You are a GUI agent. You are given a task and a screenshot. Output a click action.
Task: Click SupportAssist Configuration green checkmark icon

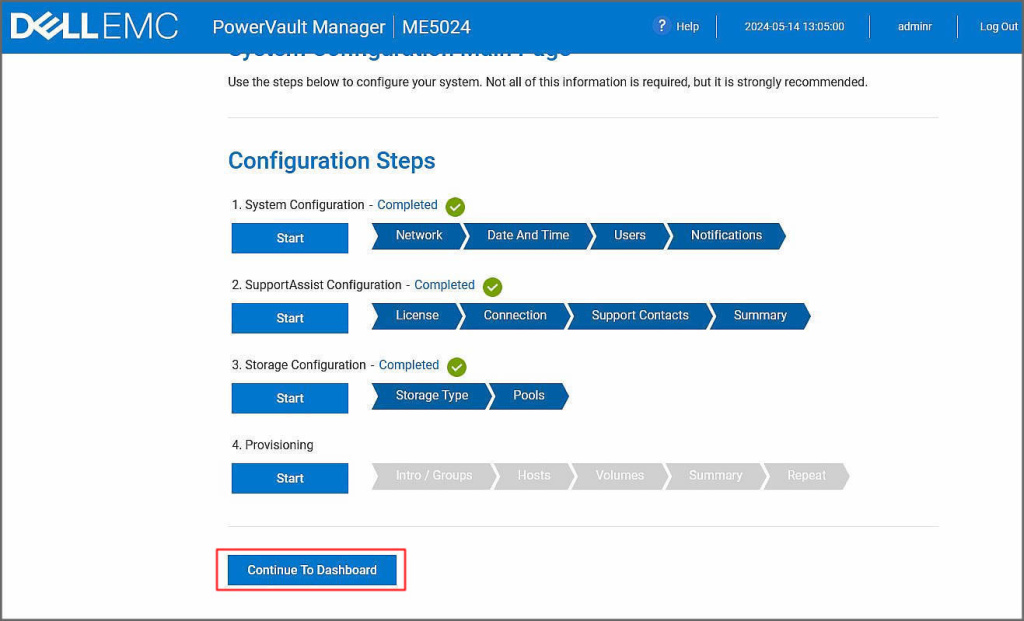point(492,287)
